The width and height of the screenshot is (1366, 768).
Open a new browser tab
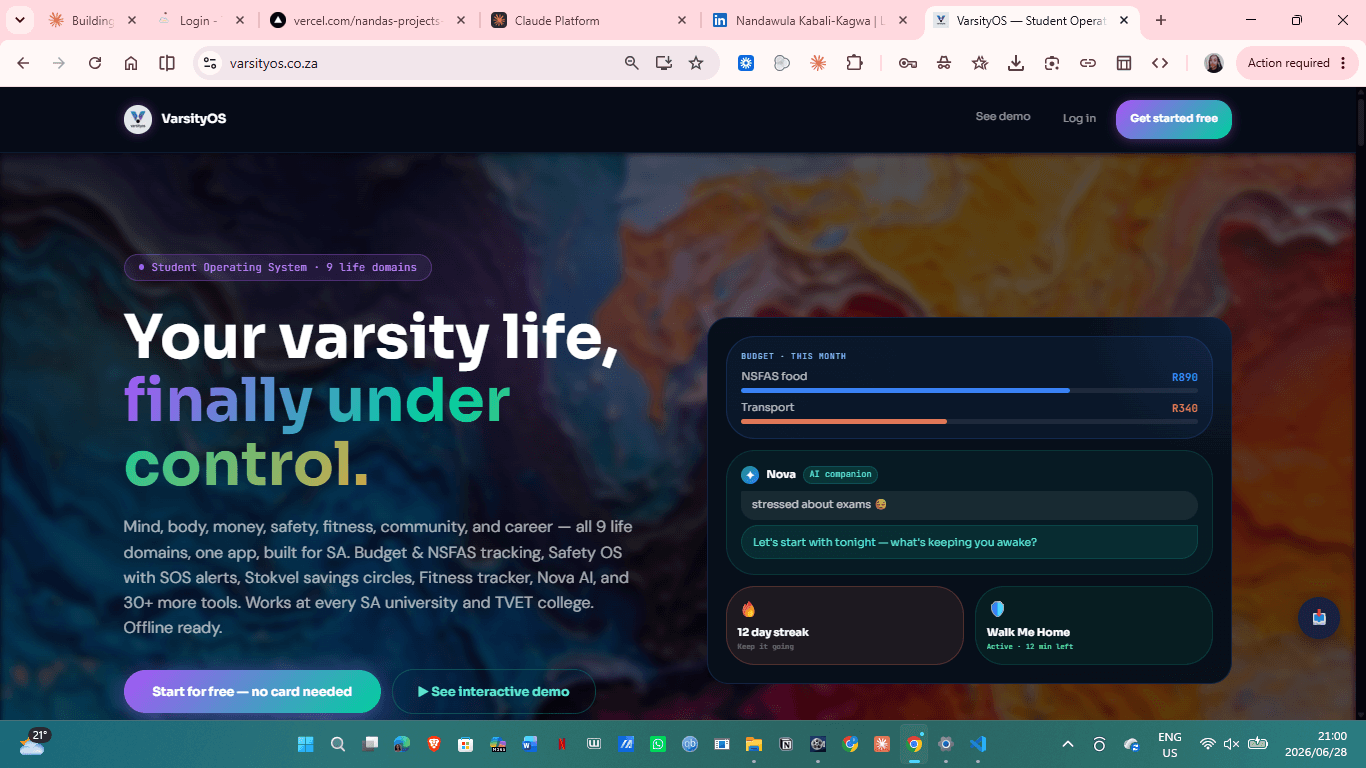pos(1161,20)
